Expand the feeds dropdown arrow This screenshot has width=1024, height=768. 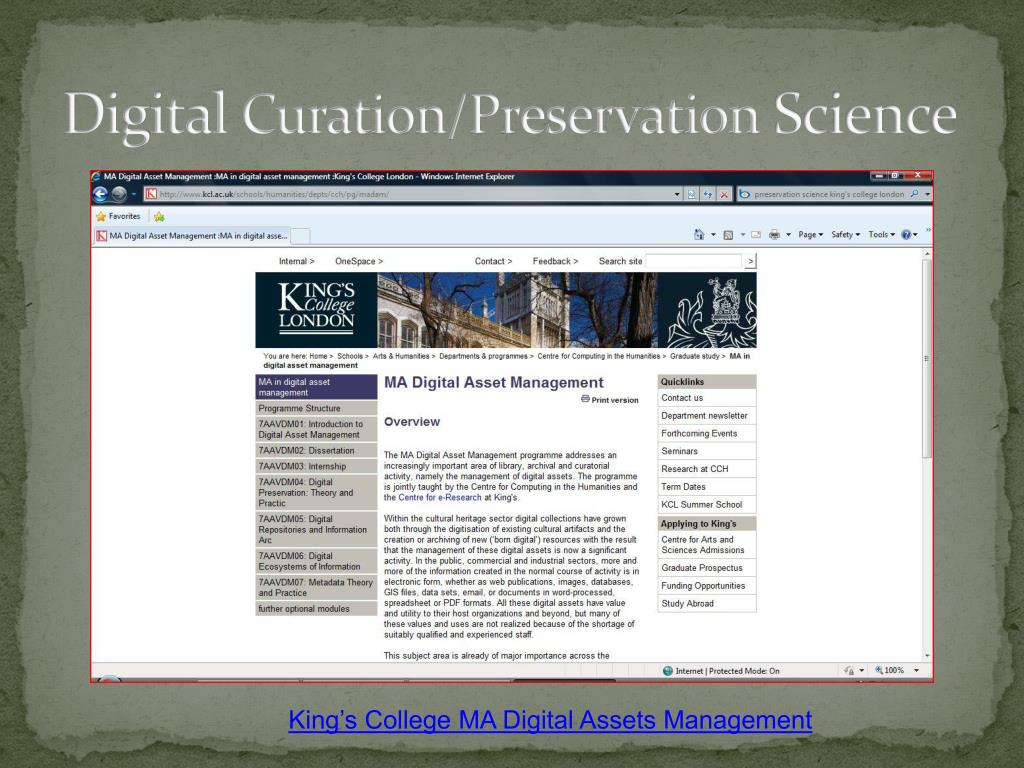click(x=743, y=235)
